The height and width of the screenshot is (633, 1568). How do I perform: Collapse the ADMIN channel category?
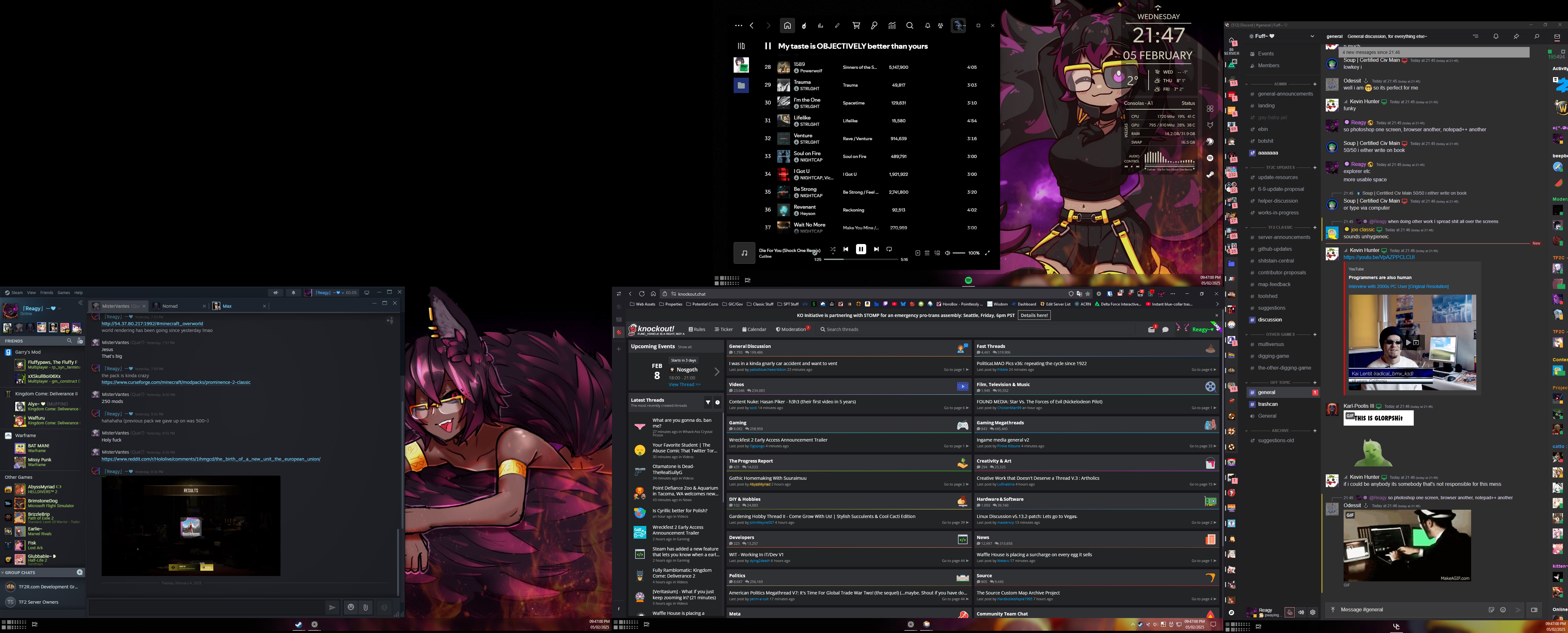1280,84
